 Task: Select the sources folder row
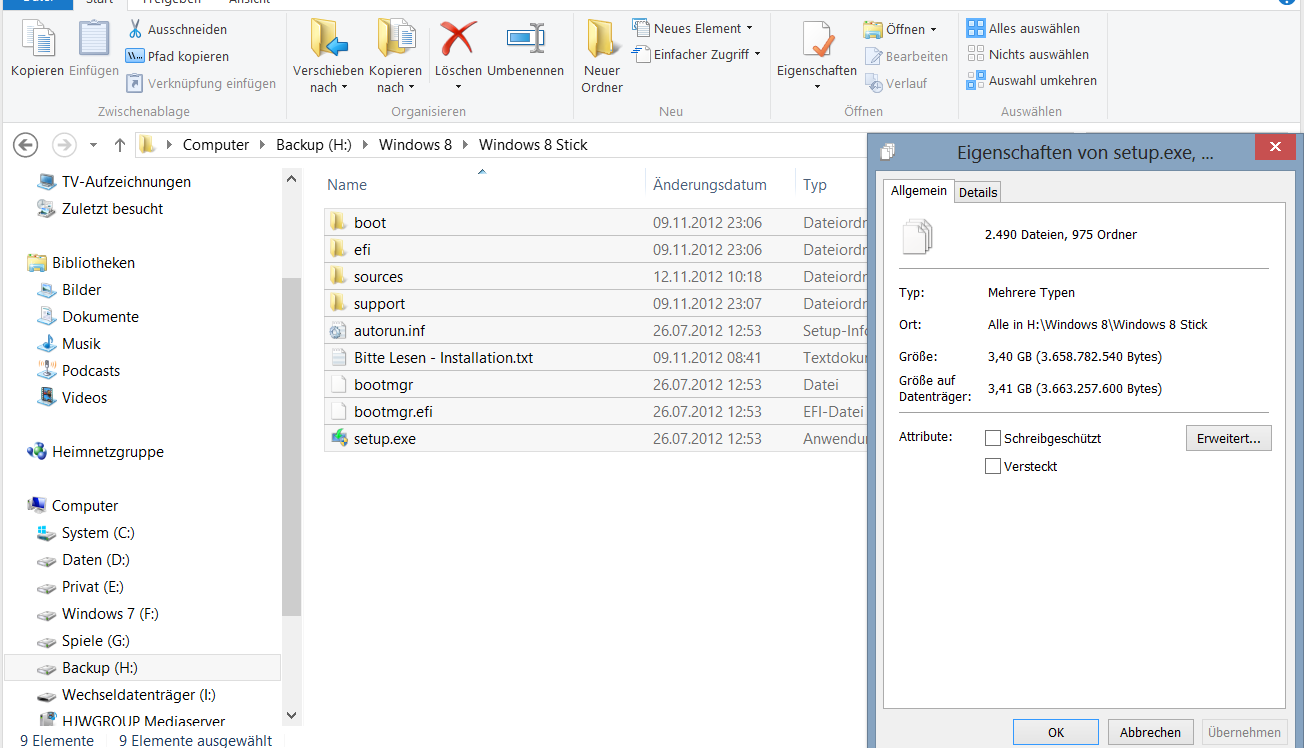(x=596, y=277)
